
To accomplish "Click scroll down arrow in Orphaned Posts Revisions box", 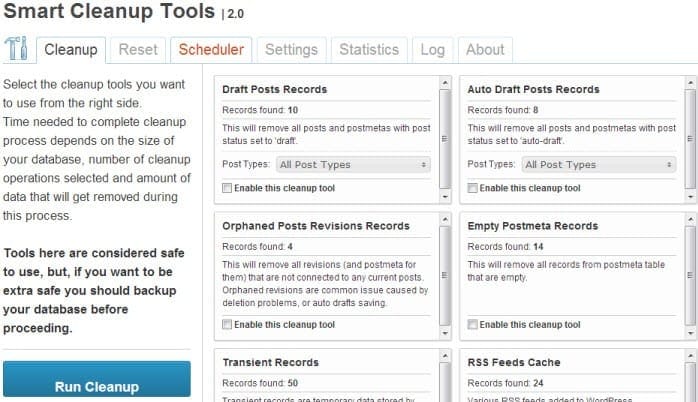I will (x=445, y=333).
